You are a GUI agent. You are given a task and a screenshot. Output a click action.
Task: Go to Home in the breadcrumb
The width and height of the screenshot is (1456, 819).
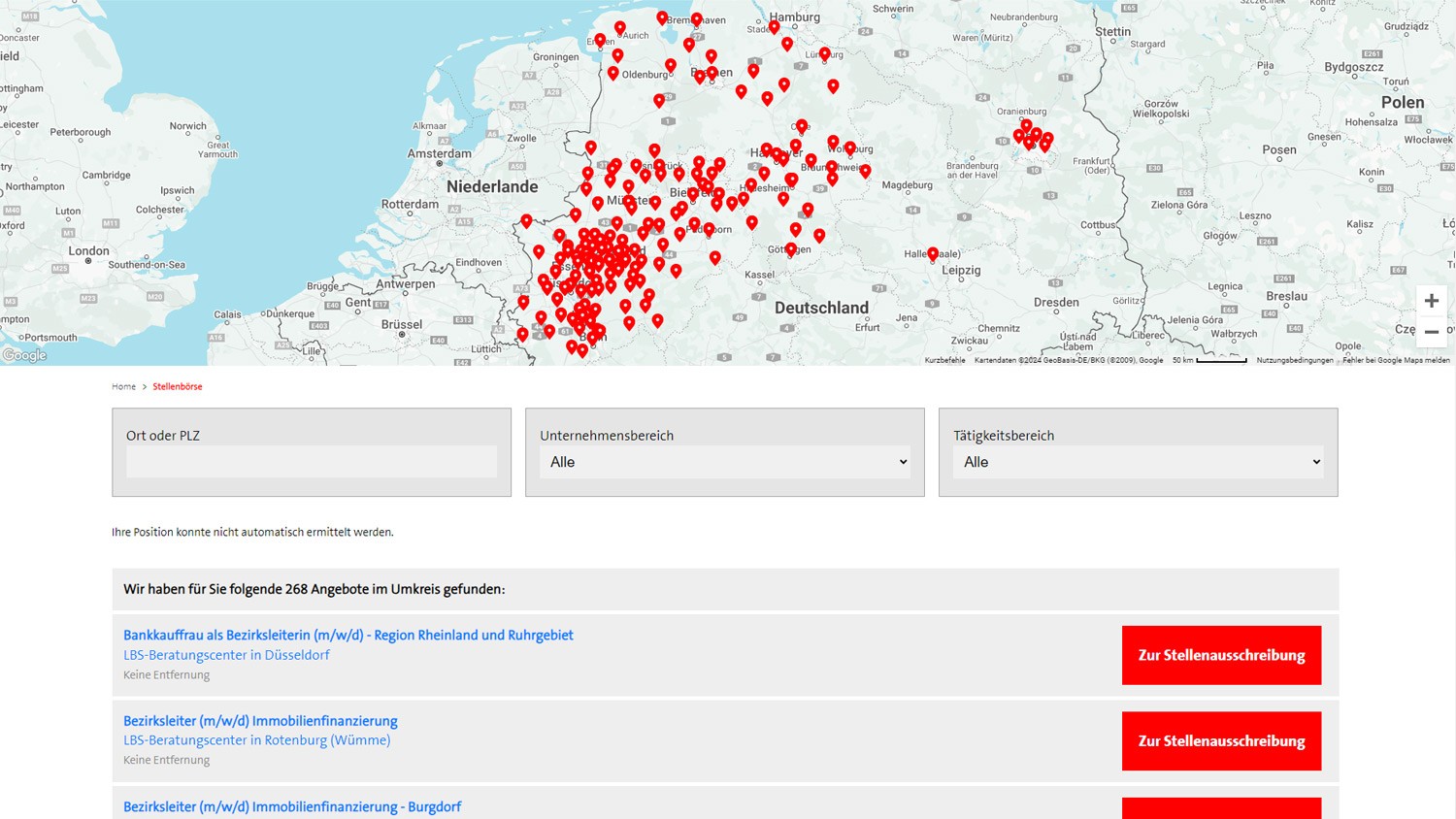click(123, 386)
